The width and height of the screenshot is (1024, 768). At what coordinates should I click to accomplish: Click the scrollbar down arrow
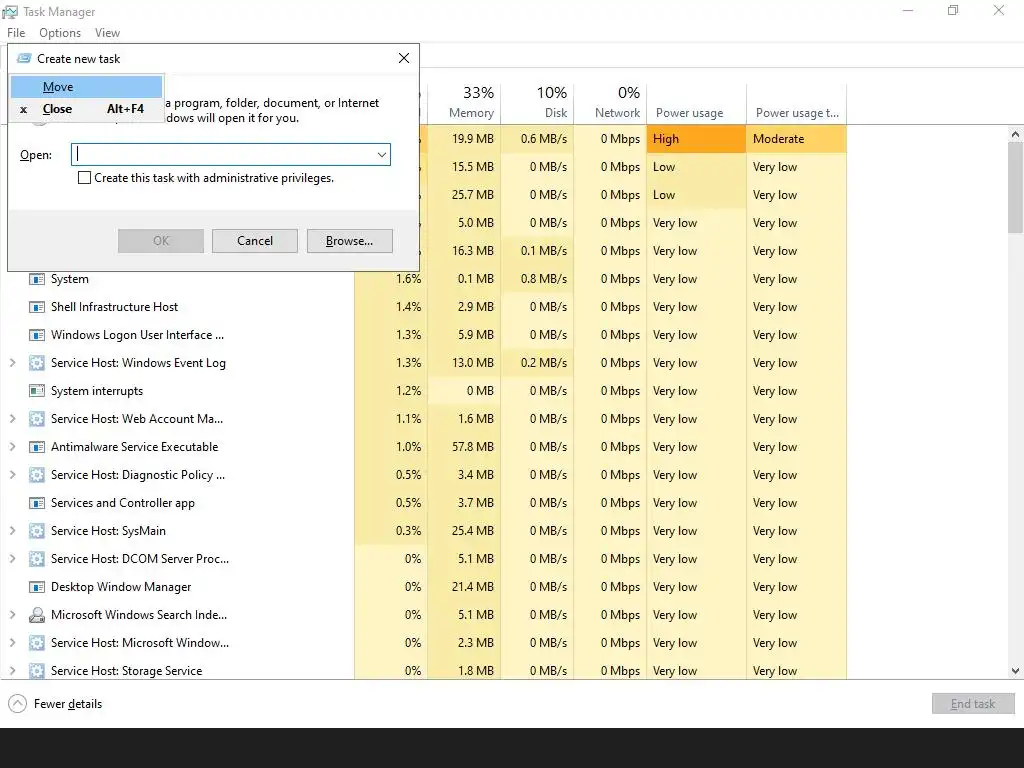click(1015, 671)
